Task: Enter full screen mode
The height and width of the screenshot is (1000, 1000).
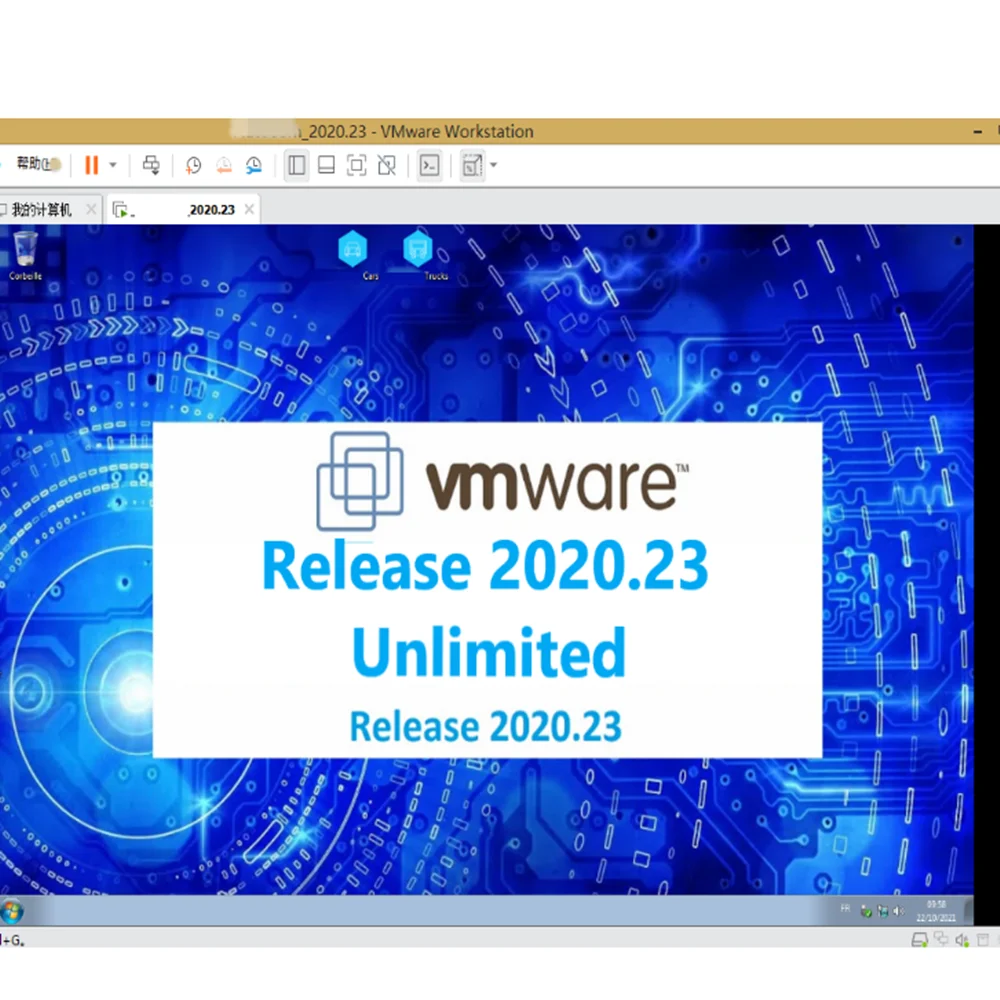Action: [x=356, y=166]
